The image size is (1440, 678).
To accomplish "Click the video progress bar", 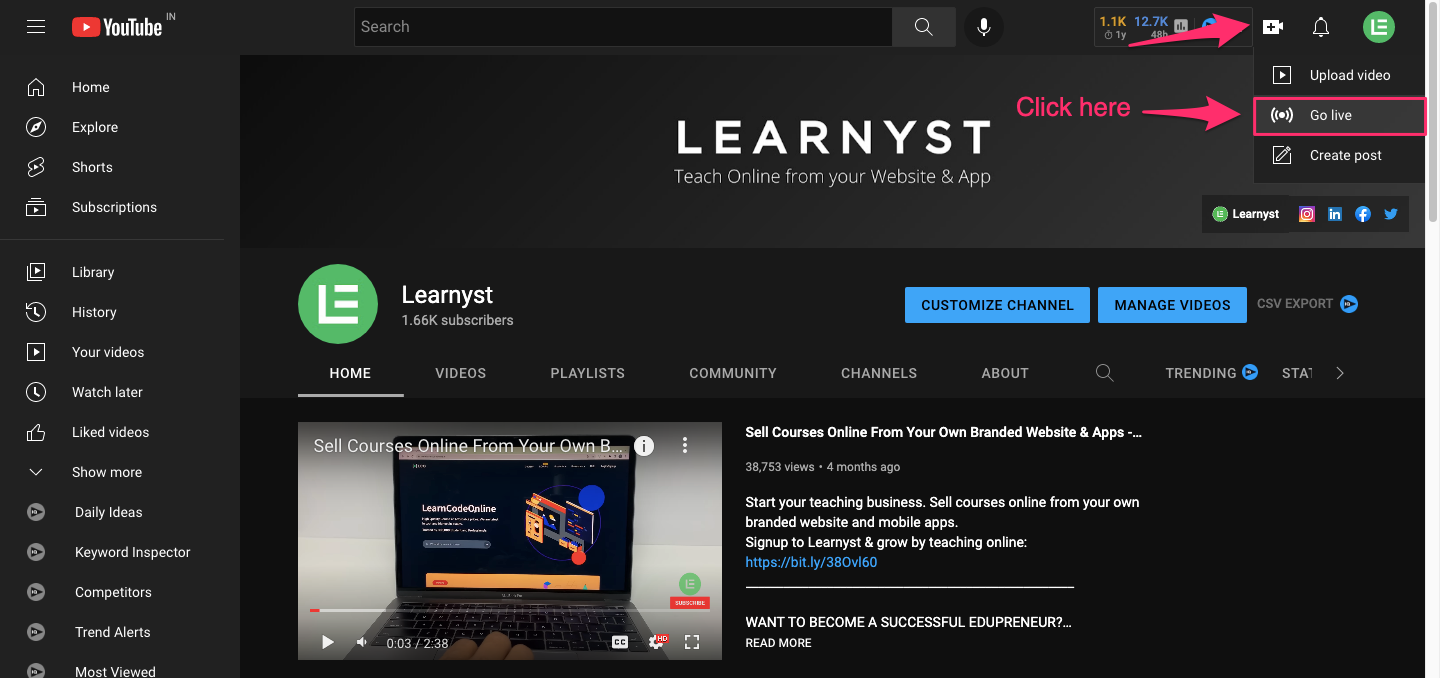I will 510,610.
